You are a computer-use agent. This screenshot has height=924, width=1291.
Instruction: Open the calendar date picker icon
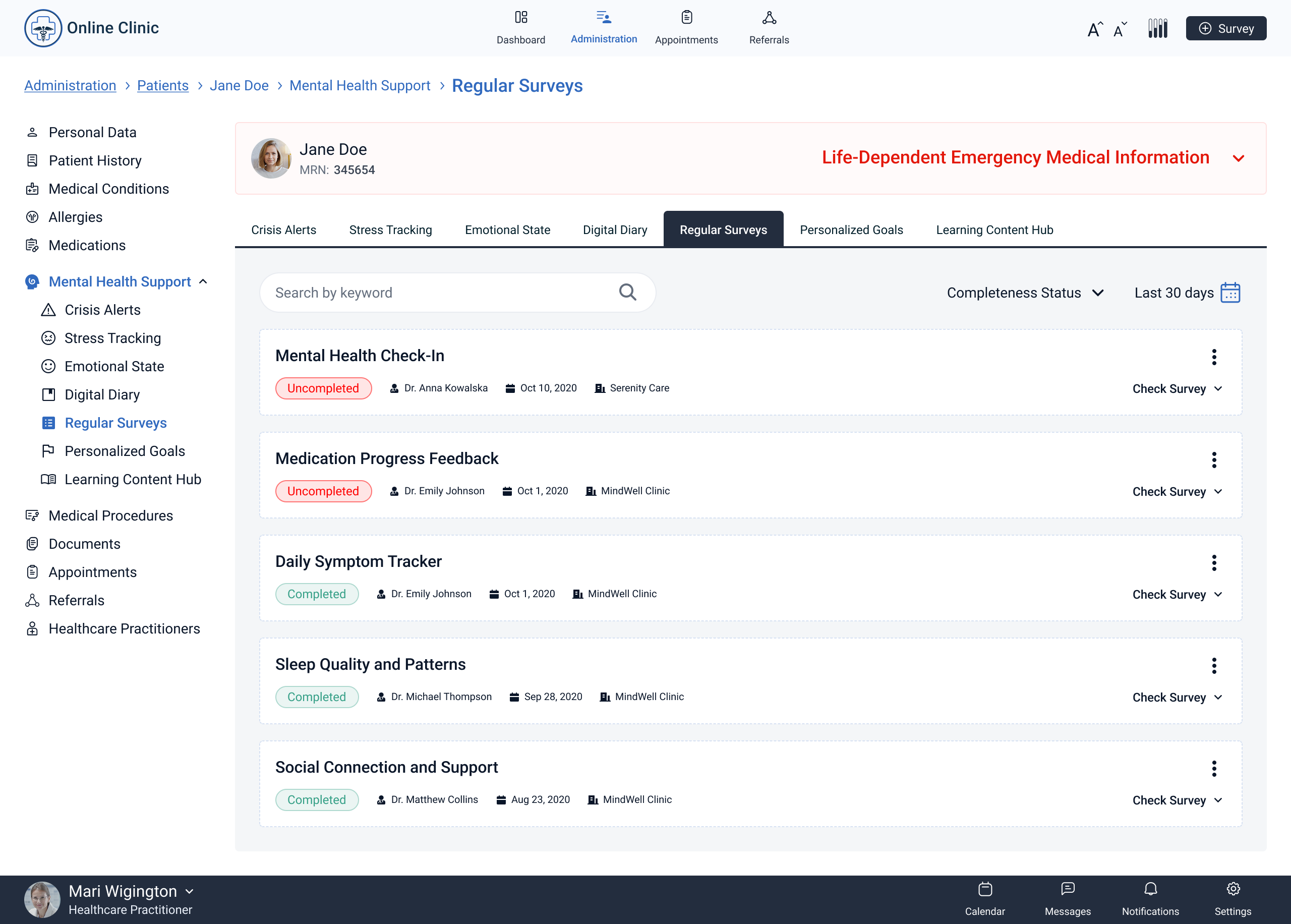(x=1230, y=293)
